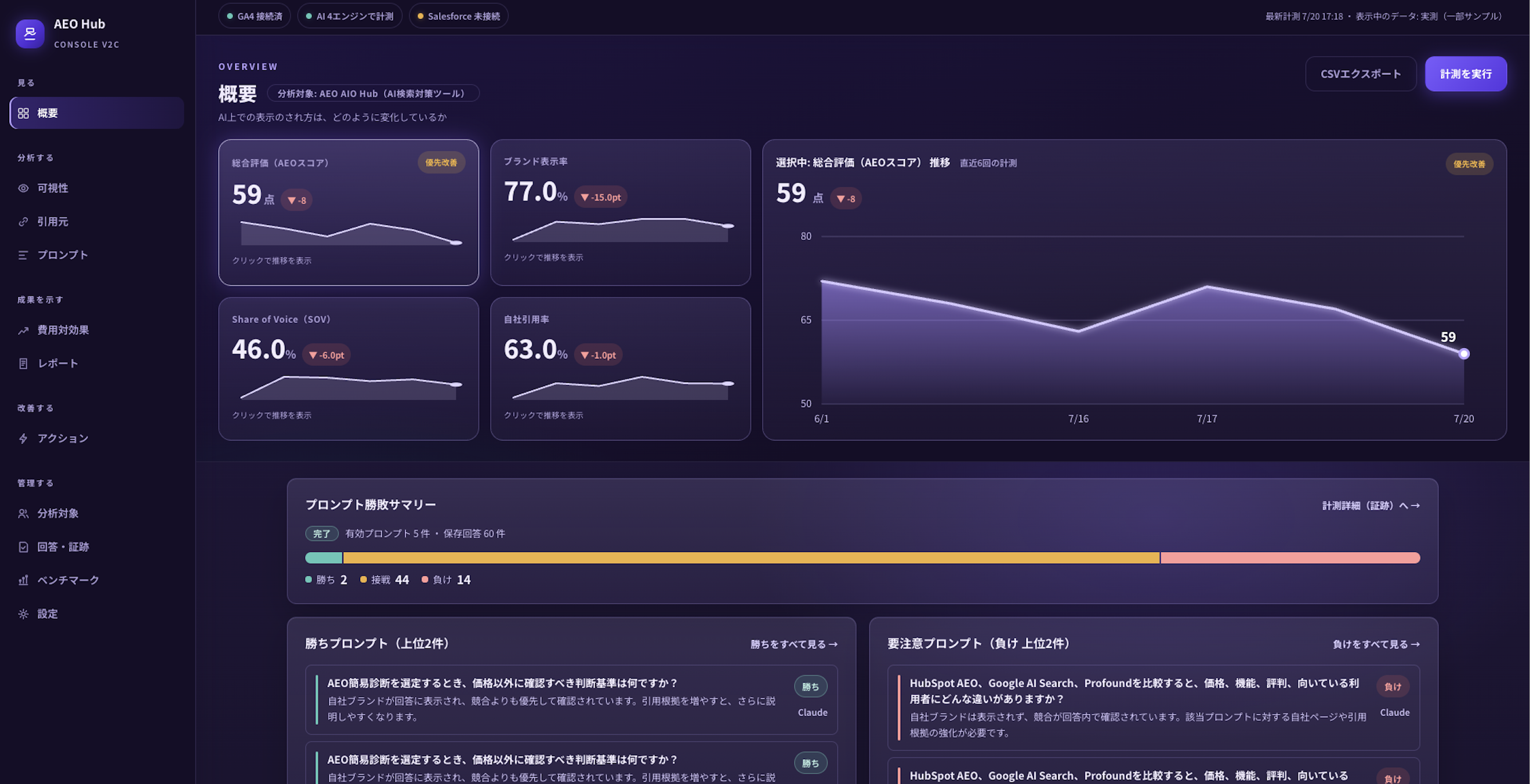Click the GA4 接続済 status chip

click(254, 16)
